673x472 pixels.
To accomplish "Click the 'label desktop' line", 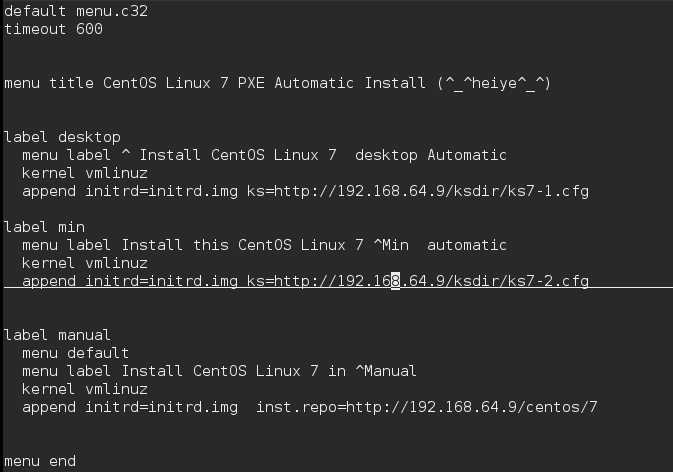I will [62, 137].
